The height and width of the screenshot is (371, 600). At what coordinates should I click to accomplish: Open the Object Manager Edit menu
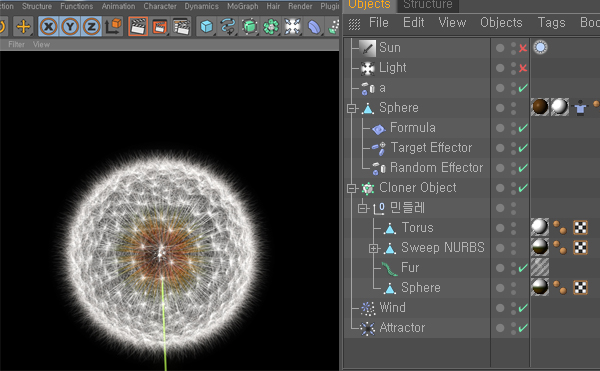point(414,23)
